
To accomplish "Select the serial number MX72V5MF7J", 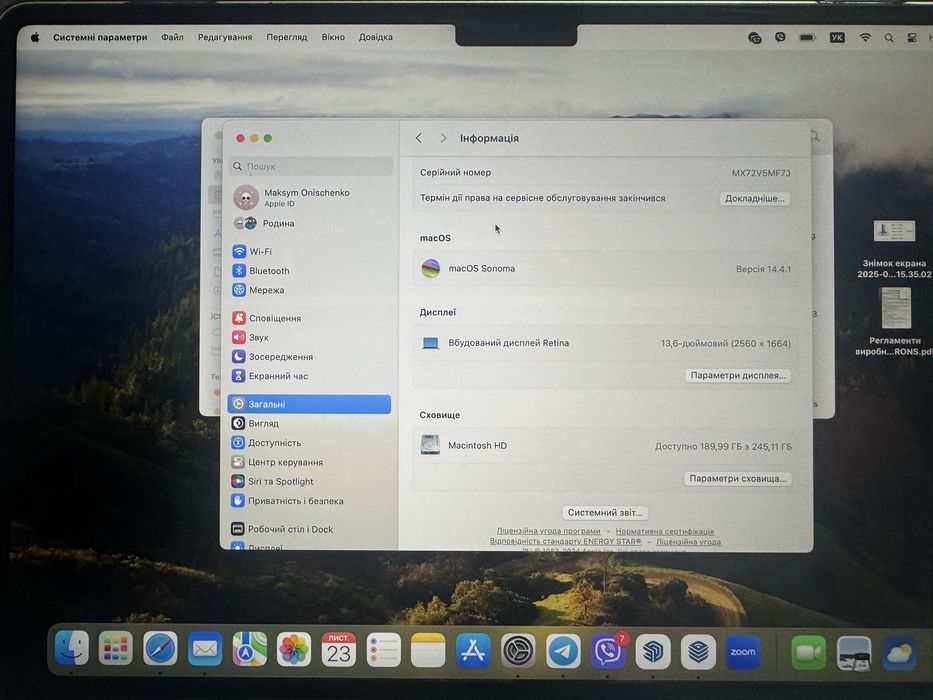I will pyautogui.click(x=760, y=173).
